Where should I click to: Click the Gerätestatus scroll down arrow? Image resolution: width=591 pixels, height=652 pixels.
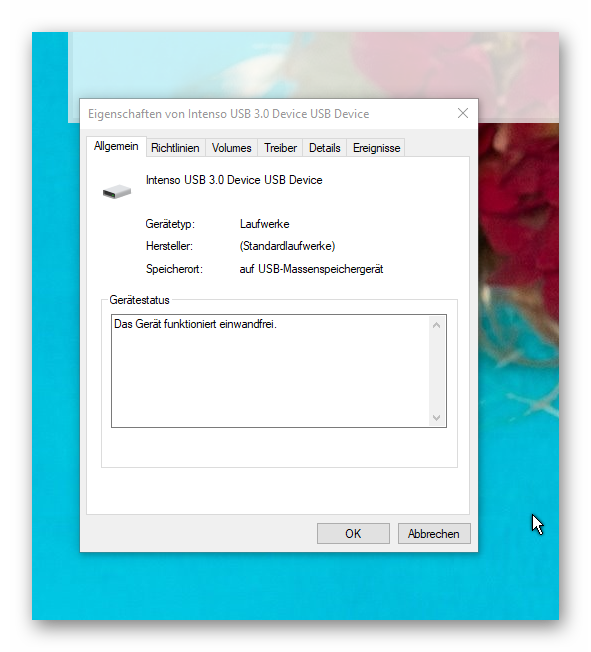[436, 417]
